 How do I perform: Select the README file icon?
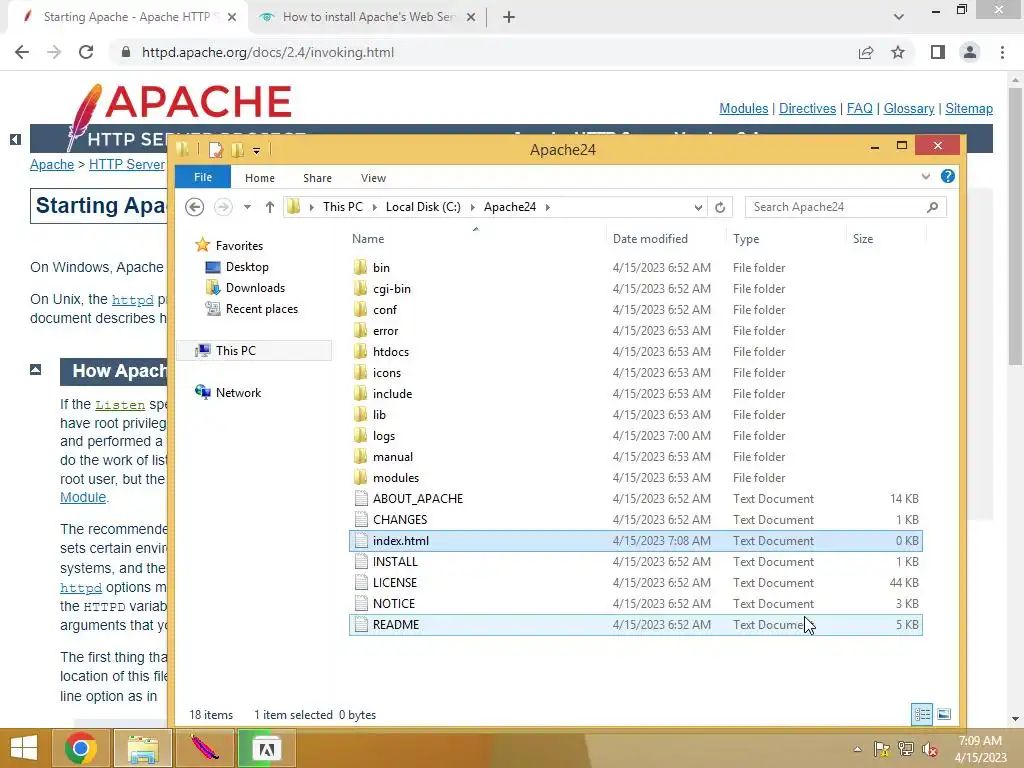coord(360,624)
